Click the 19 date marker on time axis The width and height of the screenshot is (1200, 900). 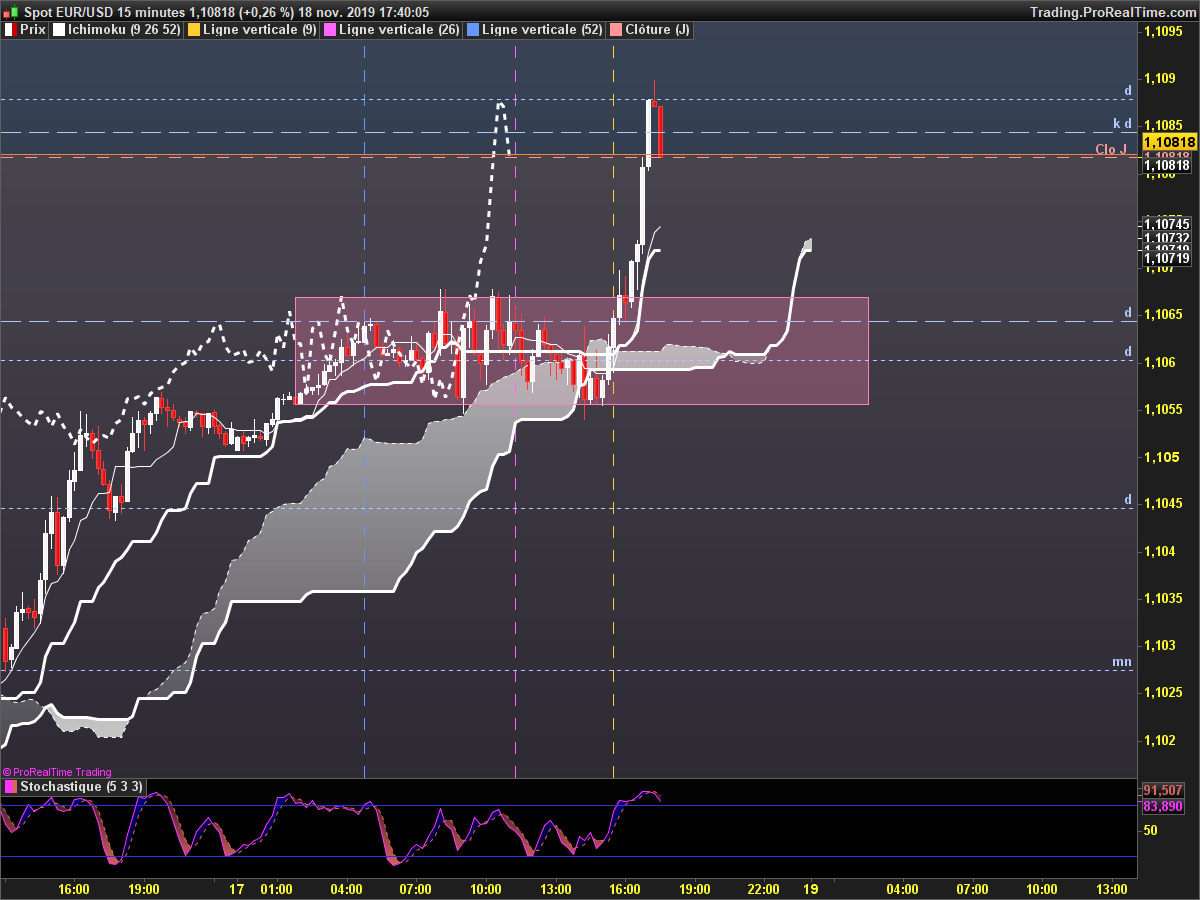811,888
